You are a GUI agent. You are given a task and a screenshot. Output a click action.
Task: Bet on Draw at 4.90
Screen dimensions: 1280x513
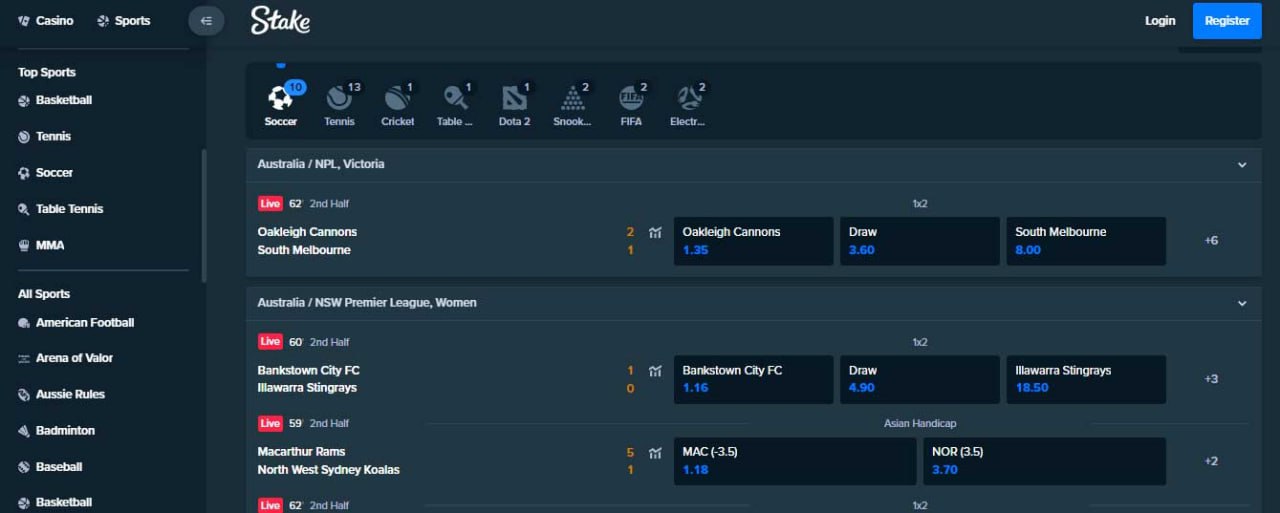pos(919,379)
